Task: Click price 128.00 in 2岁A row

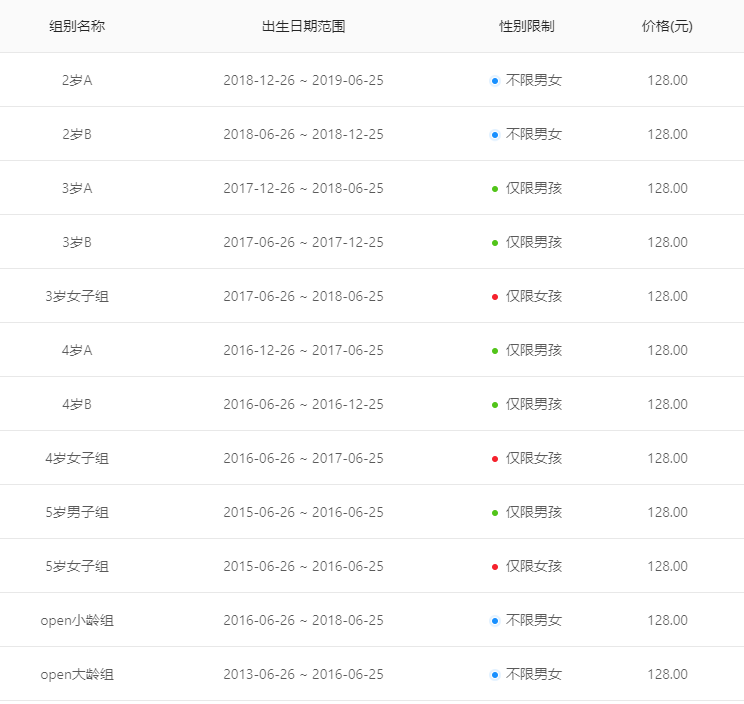Action: [x=668, y=80]
